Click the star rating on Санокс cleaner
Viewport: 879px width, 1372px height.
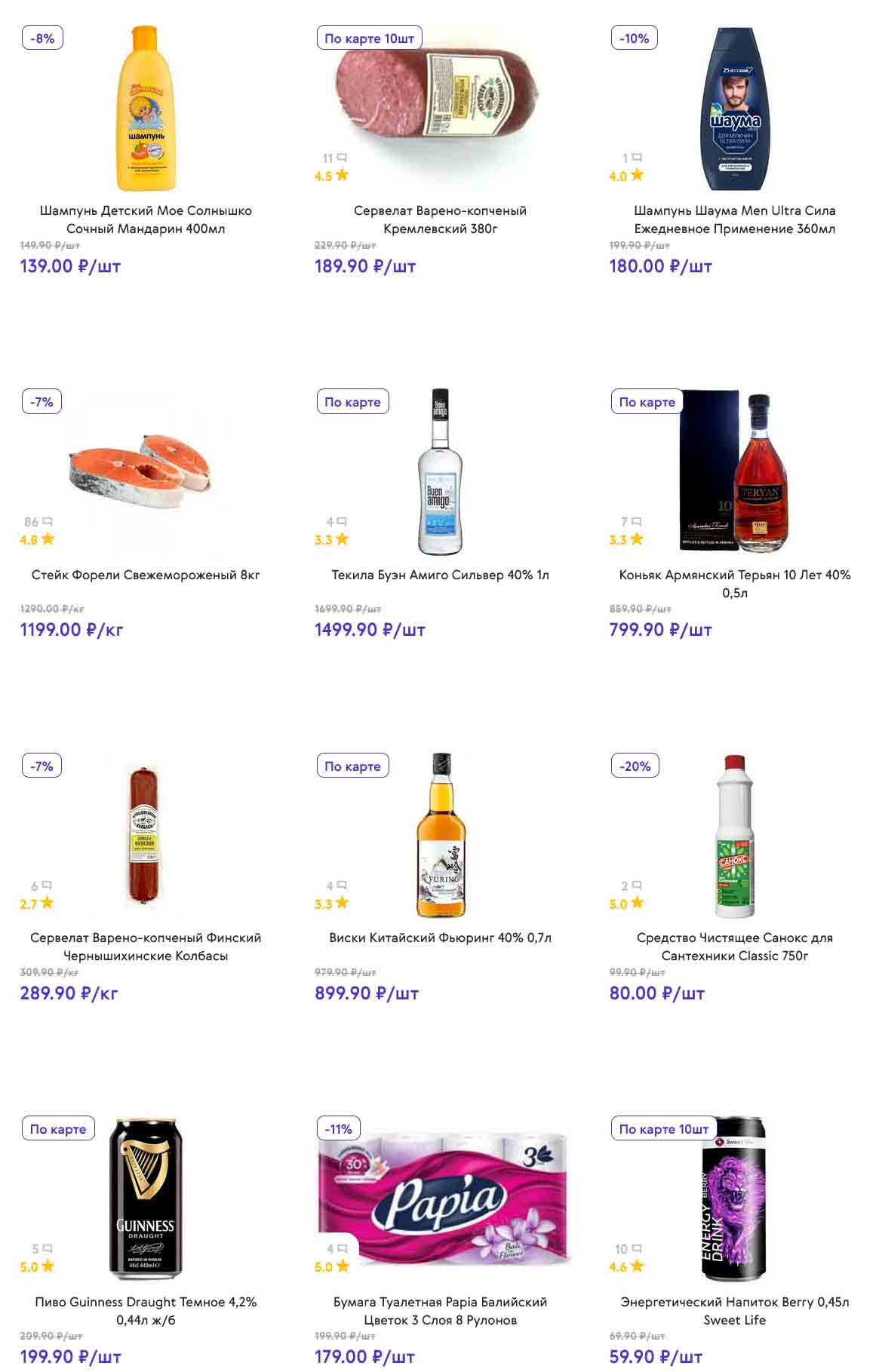click(637, 903)
